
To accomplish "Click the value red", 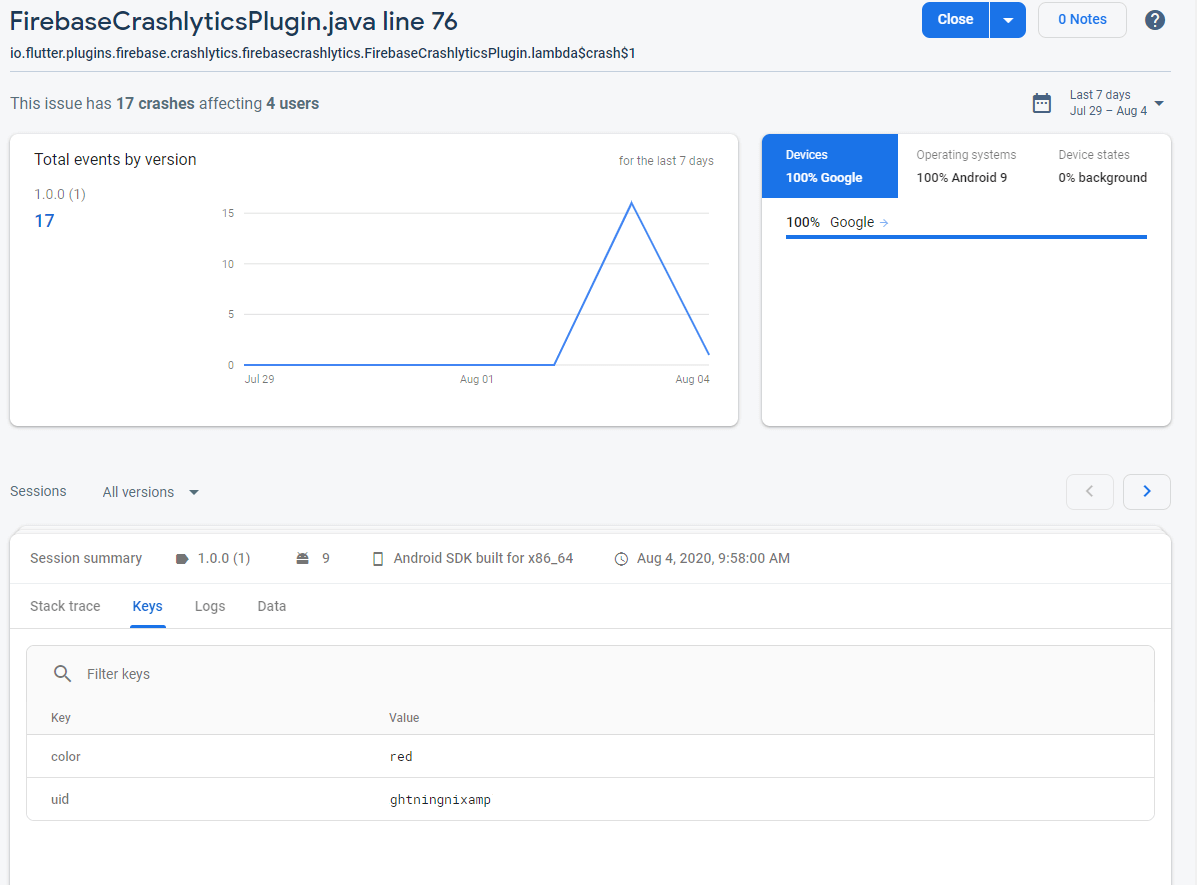I will (x=401, y=757).
